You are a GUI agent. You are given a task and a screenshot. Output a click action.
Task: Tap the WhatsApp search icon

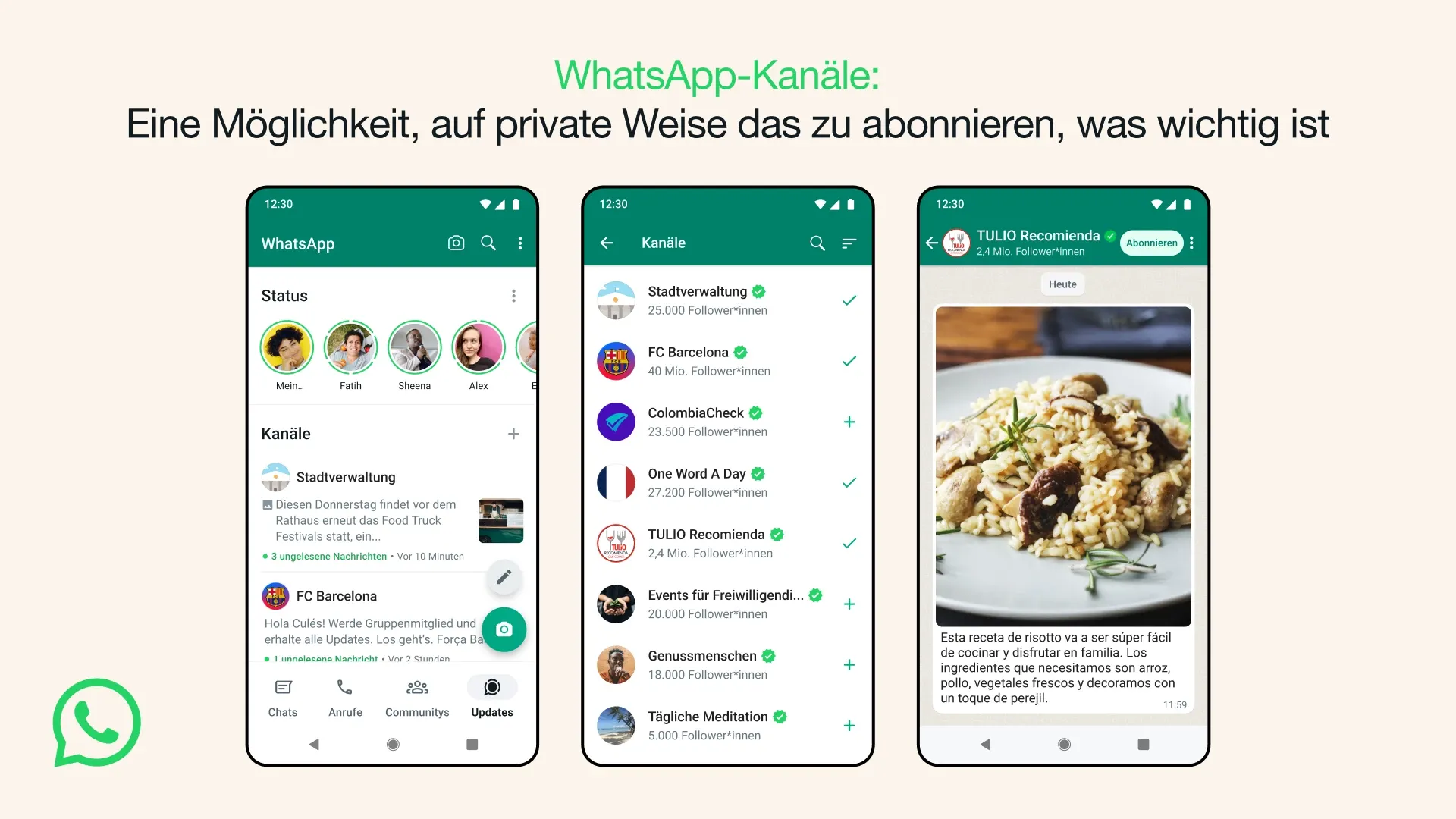click(x=488, y=243)
